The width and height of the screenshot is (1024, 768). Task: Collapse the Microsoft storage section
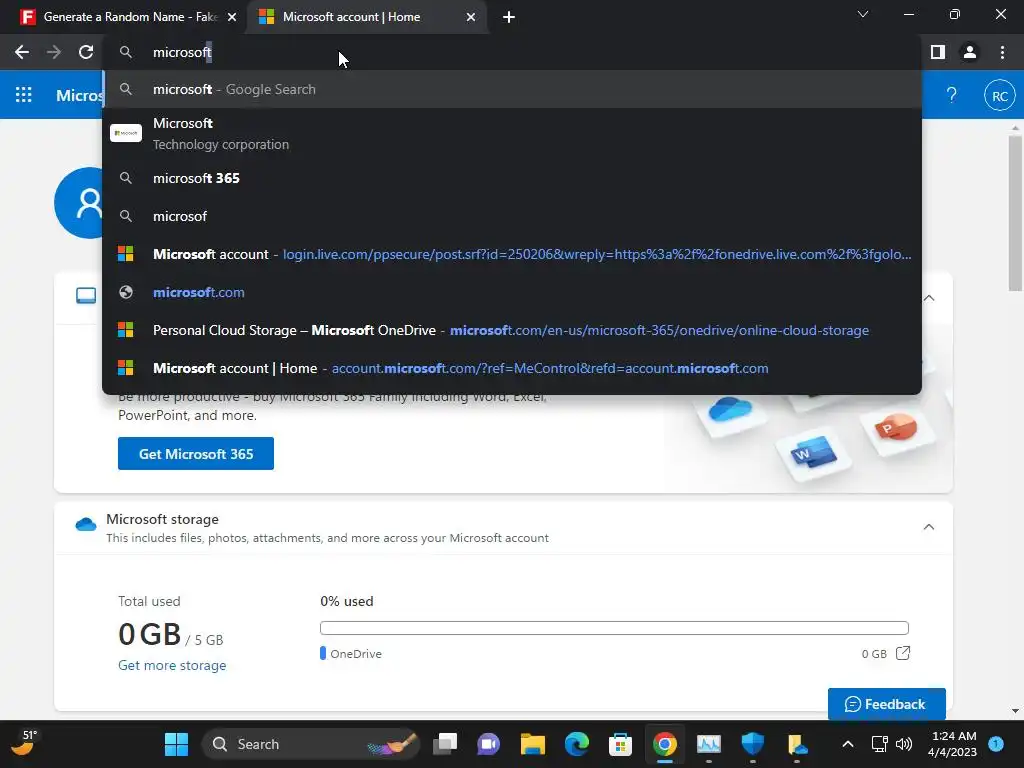click(929, 526)
